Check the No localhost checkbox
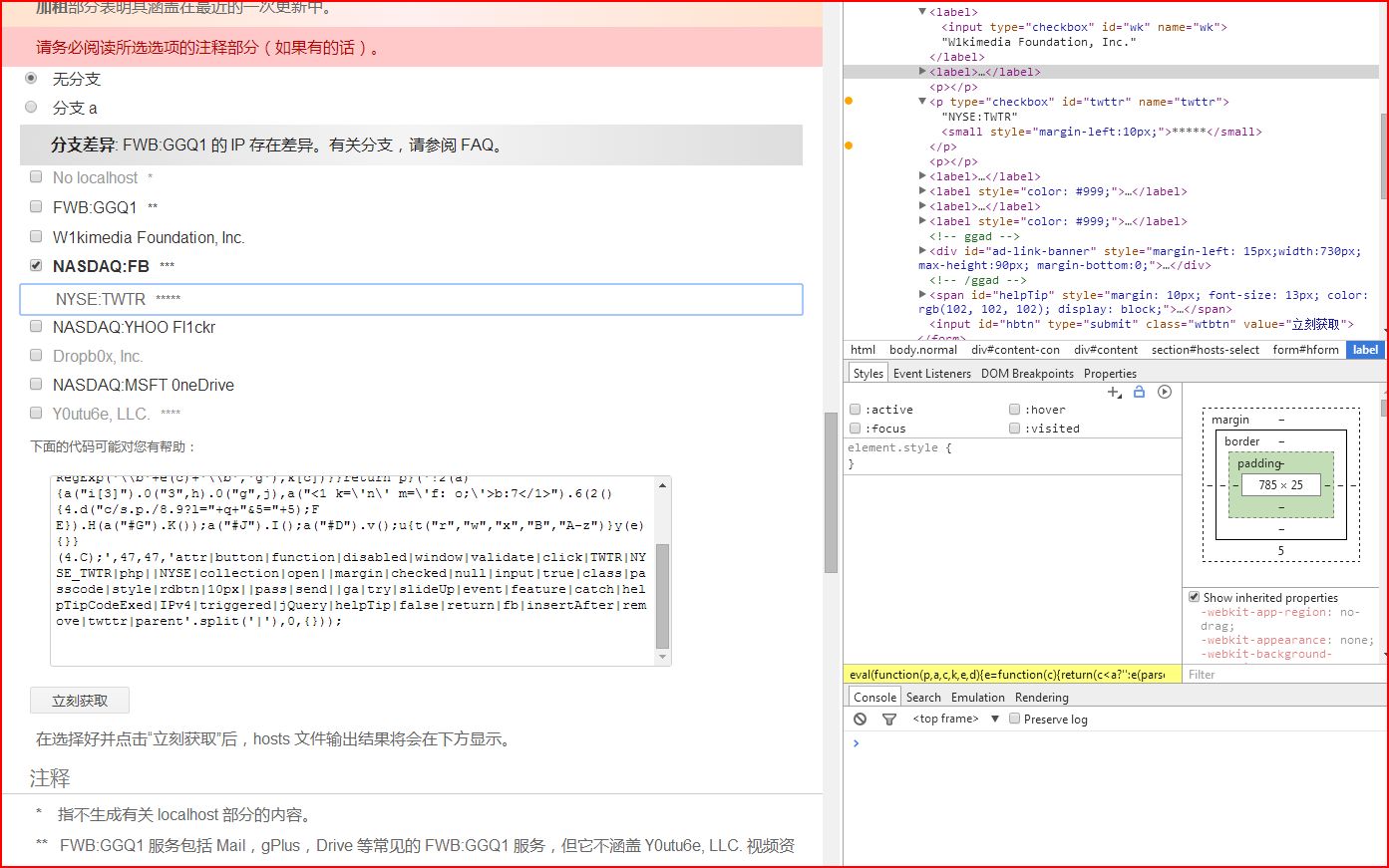The height and width of the screenshot is (868, 1389). pos(36,176)
